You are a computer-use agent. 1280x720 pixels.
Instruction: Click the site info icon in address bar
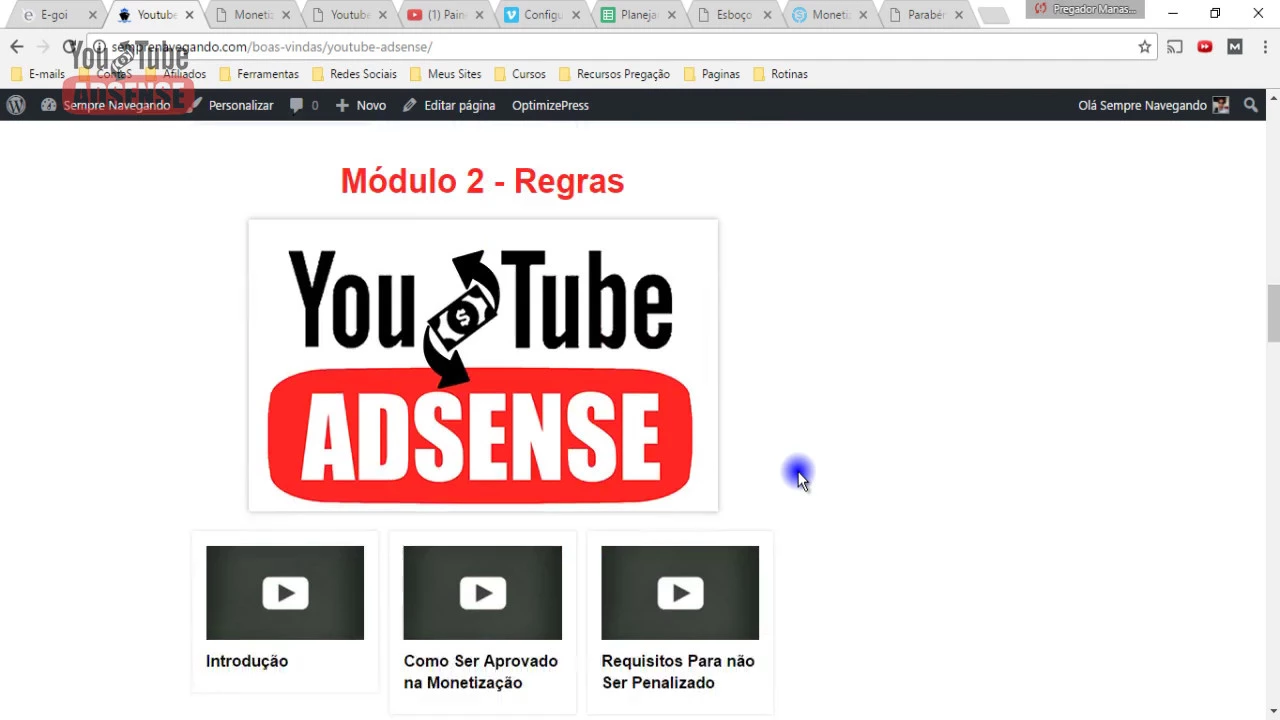click(x=99, y=47)
